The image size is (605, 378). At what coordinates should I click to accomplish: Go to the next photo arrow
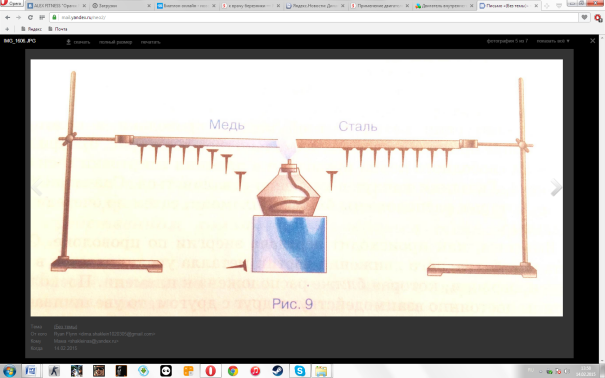click(x=556, y=187)
